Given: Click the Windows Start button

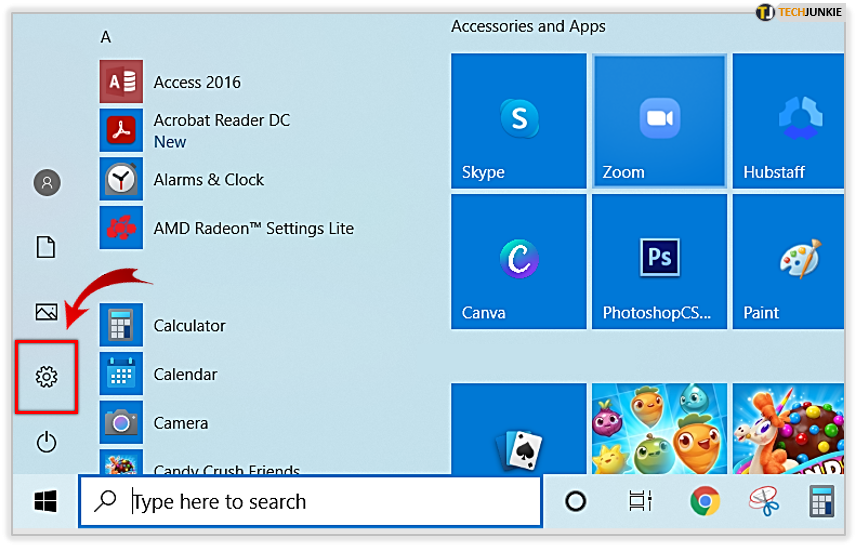Looking at the screenshot, I should (x=45, y=501).
